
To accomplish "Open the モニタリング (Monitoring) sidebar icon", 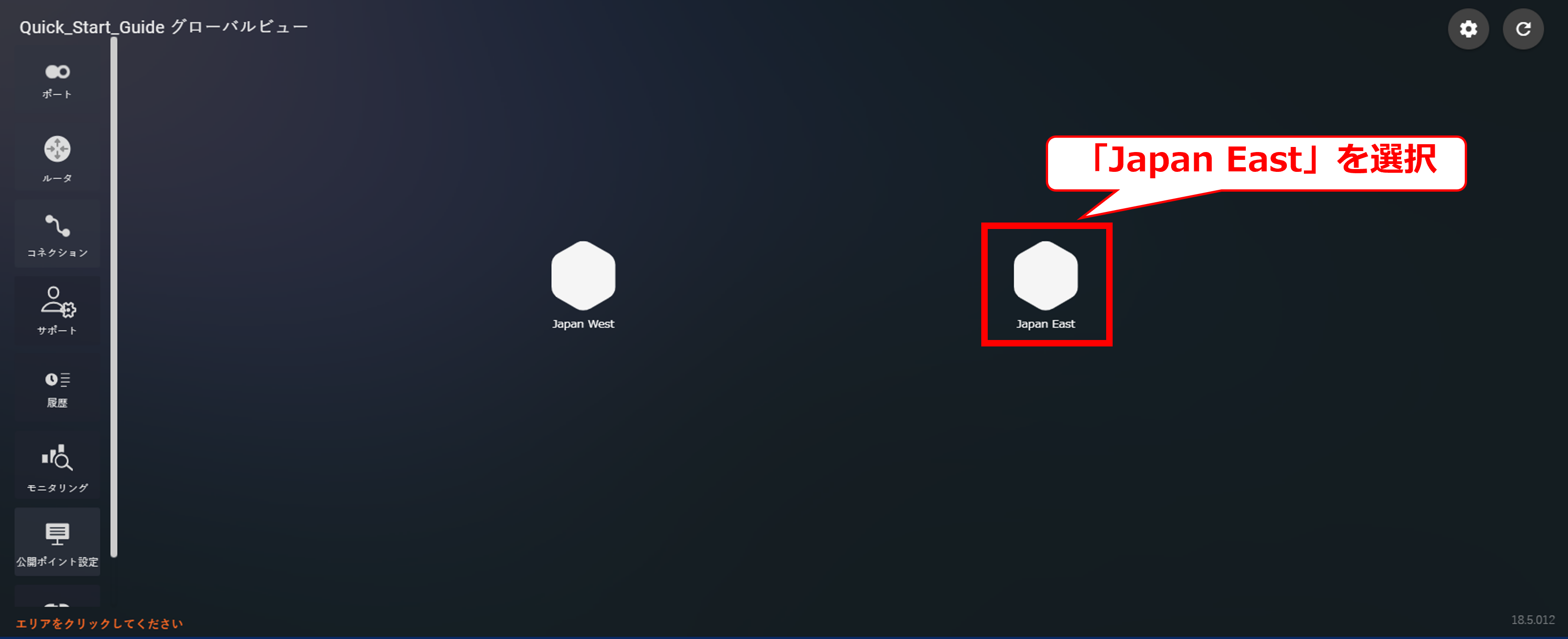I will [x=57, y=467].
